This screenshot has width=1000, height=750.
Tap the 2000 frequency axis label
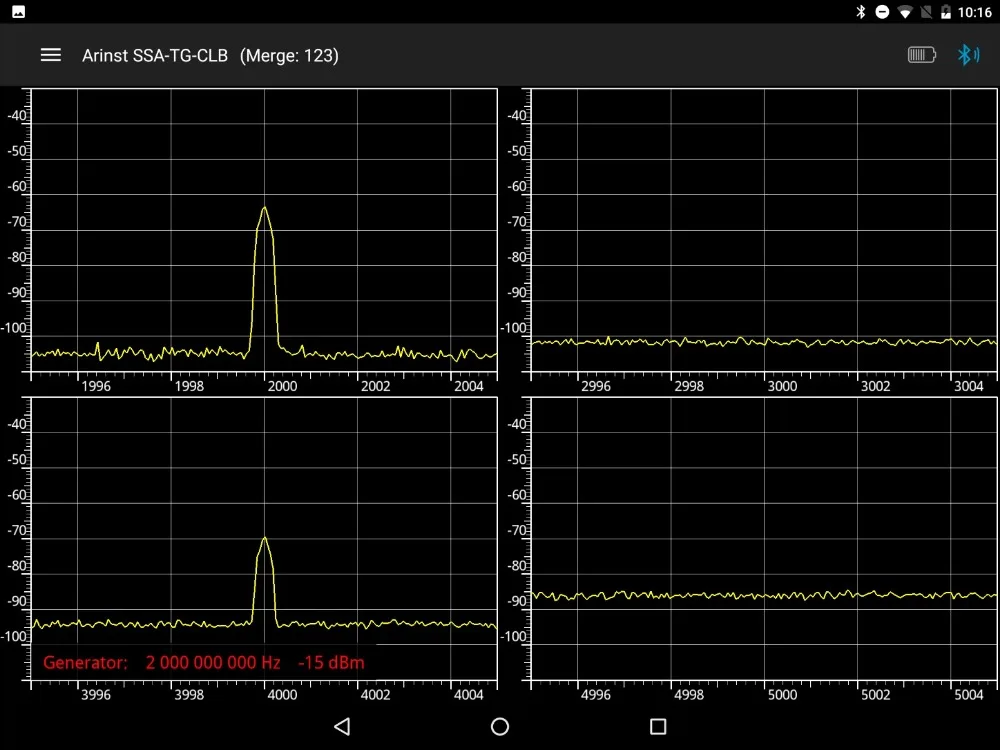pos(282,386)
